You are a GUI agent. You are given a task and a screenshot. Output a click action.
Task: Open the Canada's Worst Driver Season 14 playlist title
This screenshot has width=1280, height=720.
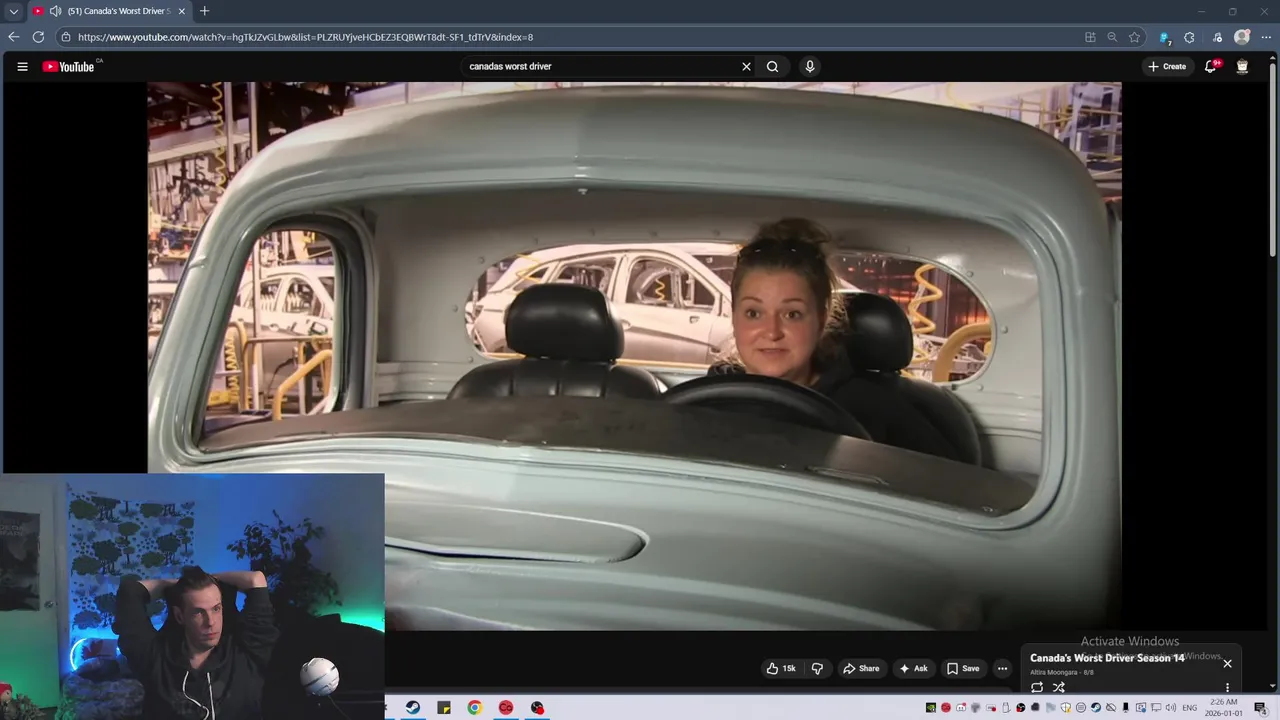[x=1107, y=658]
